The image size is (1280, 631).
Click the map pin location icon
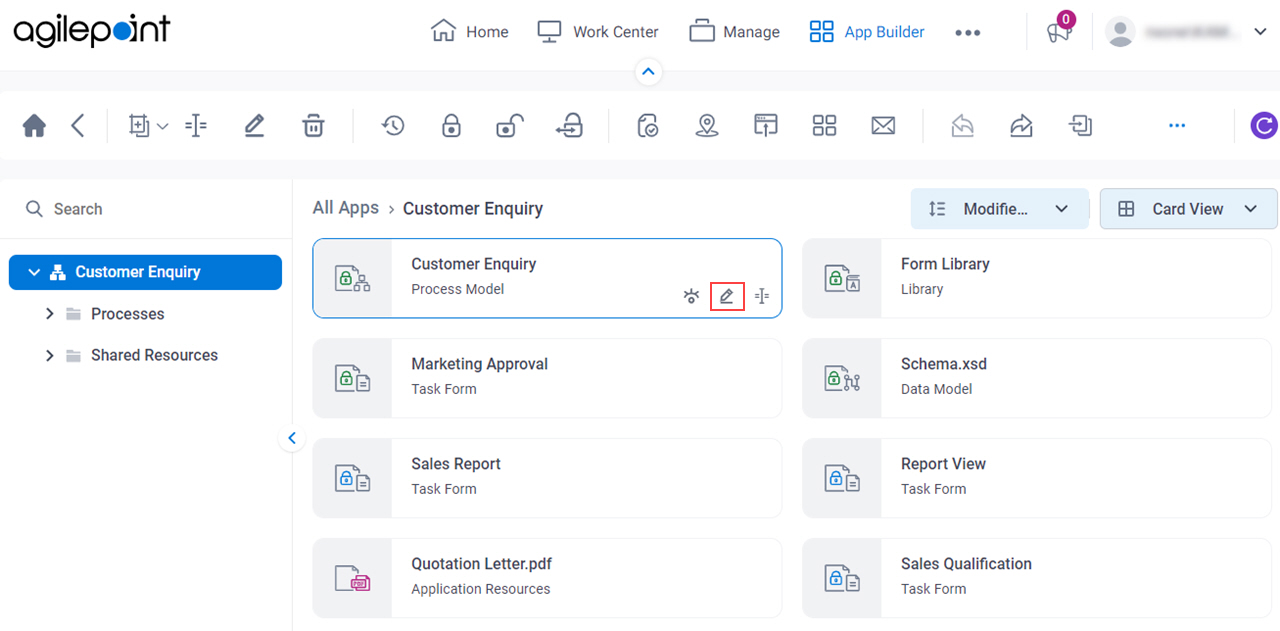(x=707, y=126)
